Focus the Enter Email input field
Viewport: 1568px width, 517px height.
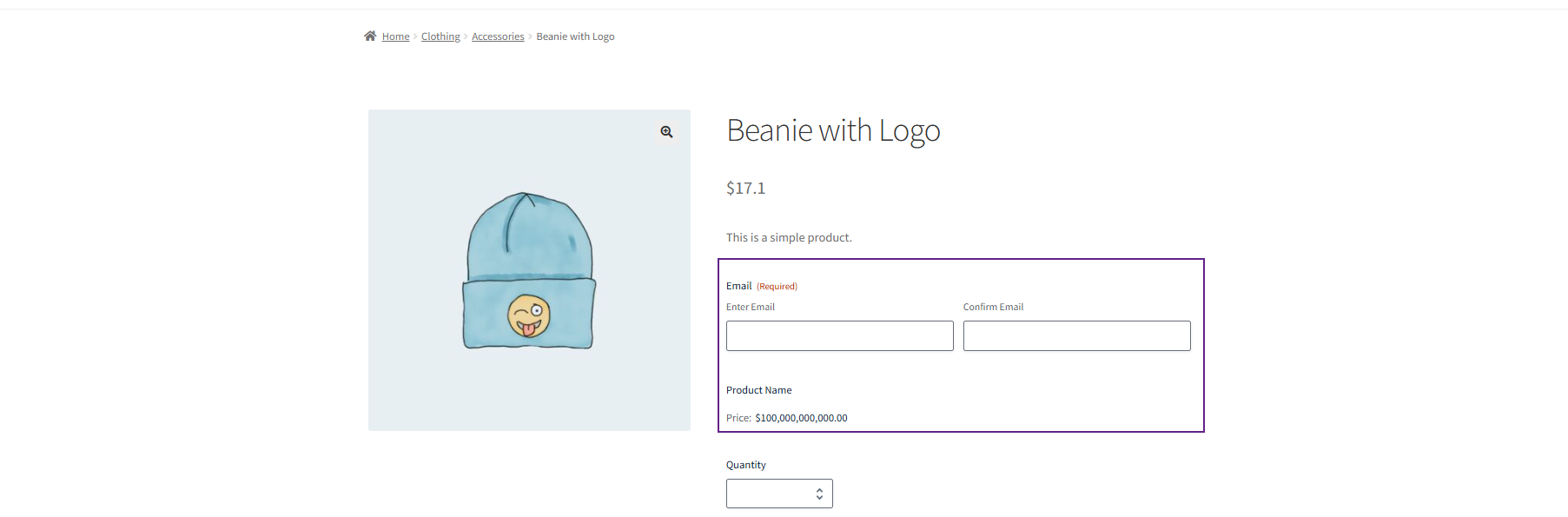(x=839, y=336)
